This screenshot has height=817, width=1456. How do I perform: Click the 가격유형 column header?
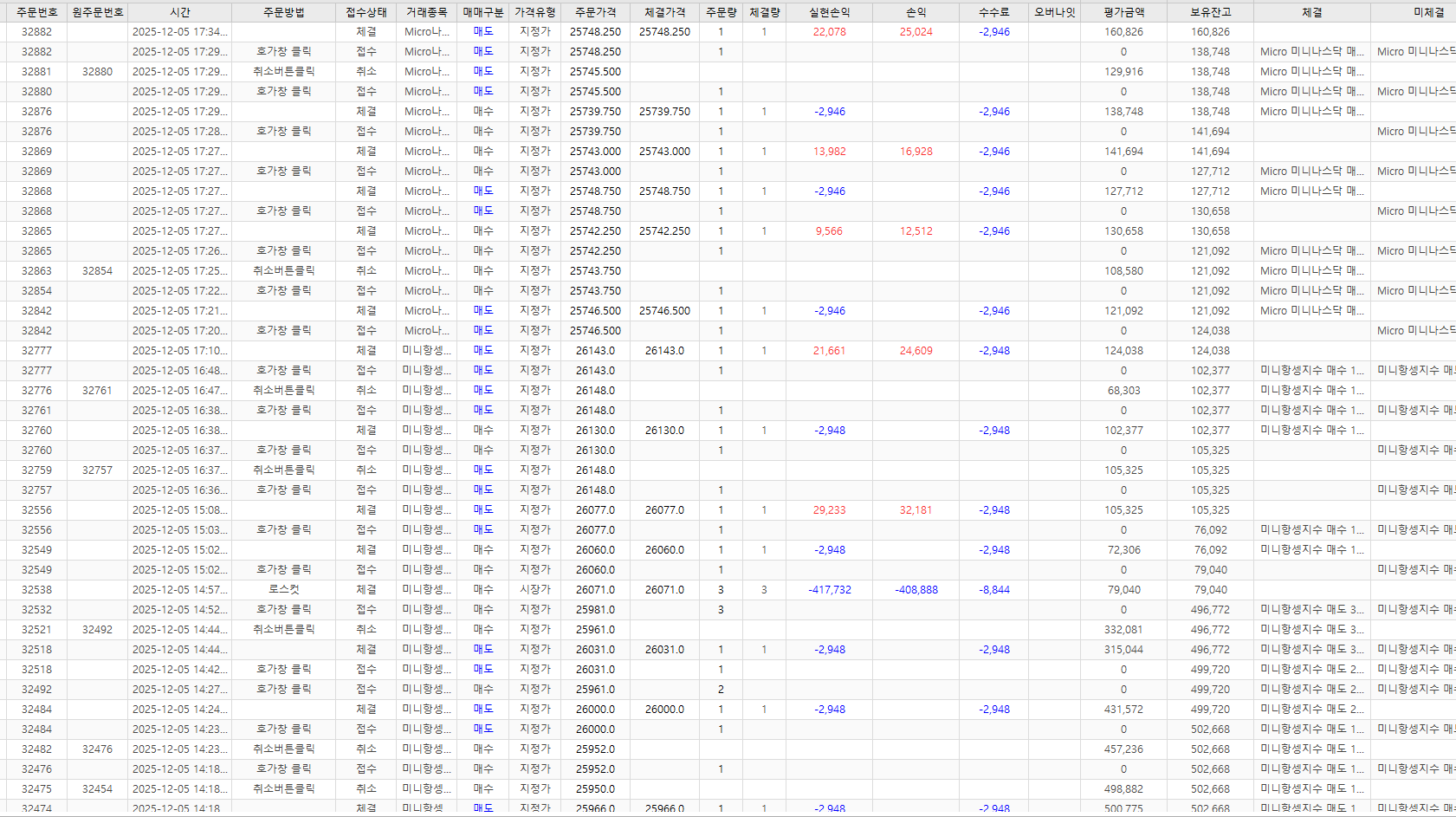534,12
